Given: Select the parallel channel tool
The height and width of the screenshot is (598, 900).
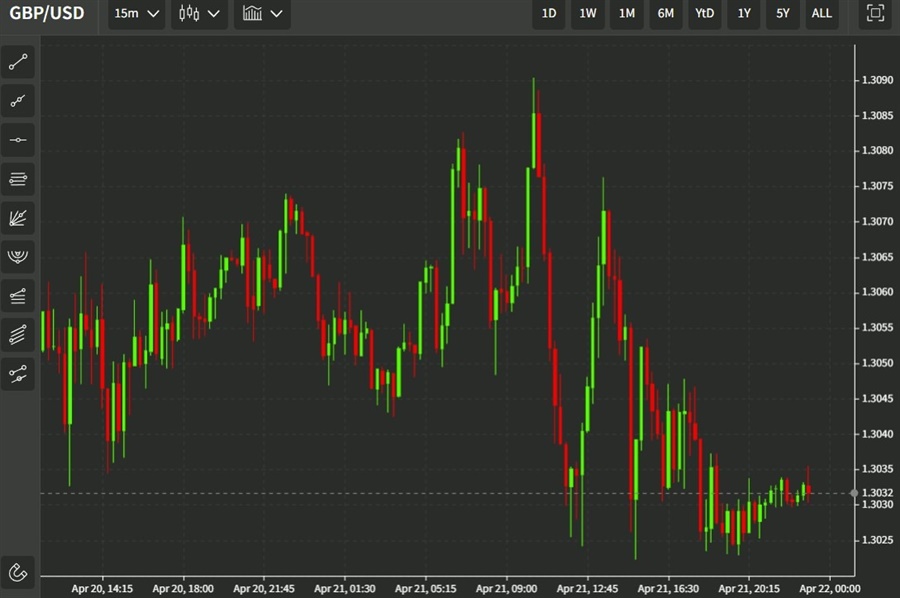Looking at the screenshot, I should pos(18,335).
